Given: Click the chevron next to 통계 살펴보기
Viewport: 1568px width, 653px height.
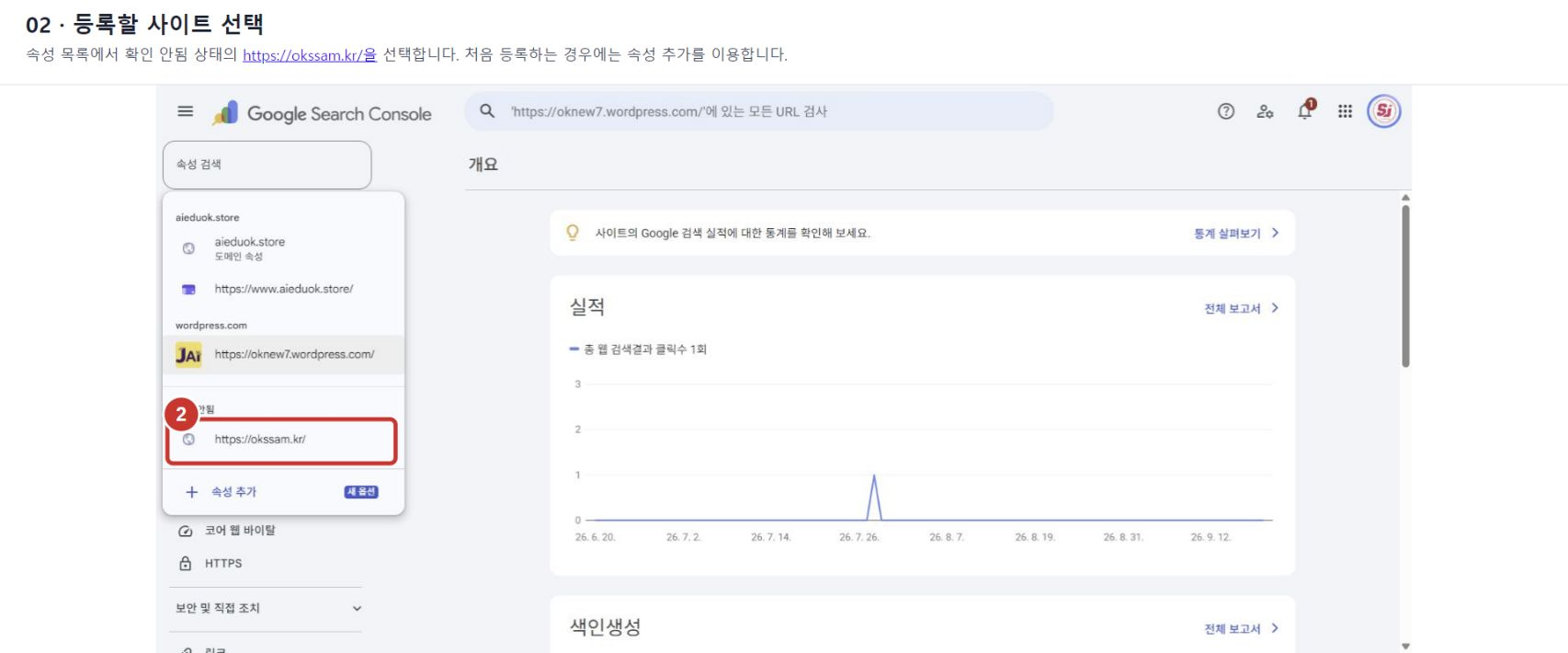Looking at the screenshot, I should (x=1275, y=233).
